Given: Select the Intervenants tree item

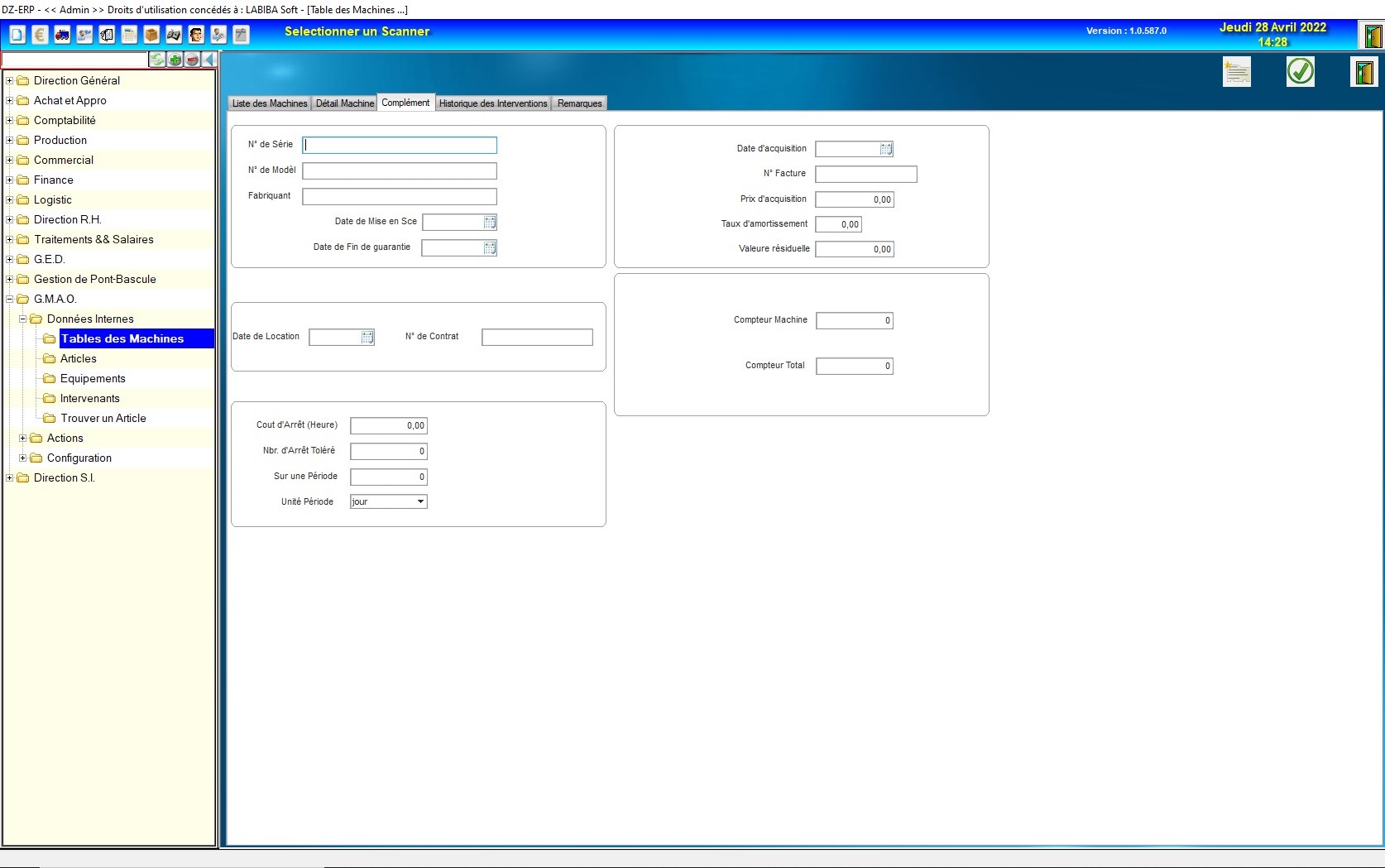Looking at the screenshot, I should [x=89, y=398].
